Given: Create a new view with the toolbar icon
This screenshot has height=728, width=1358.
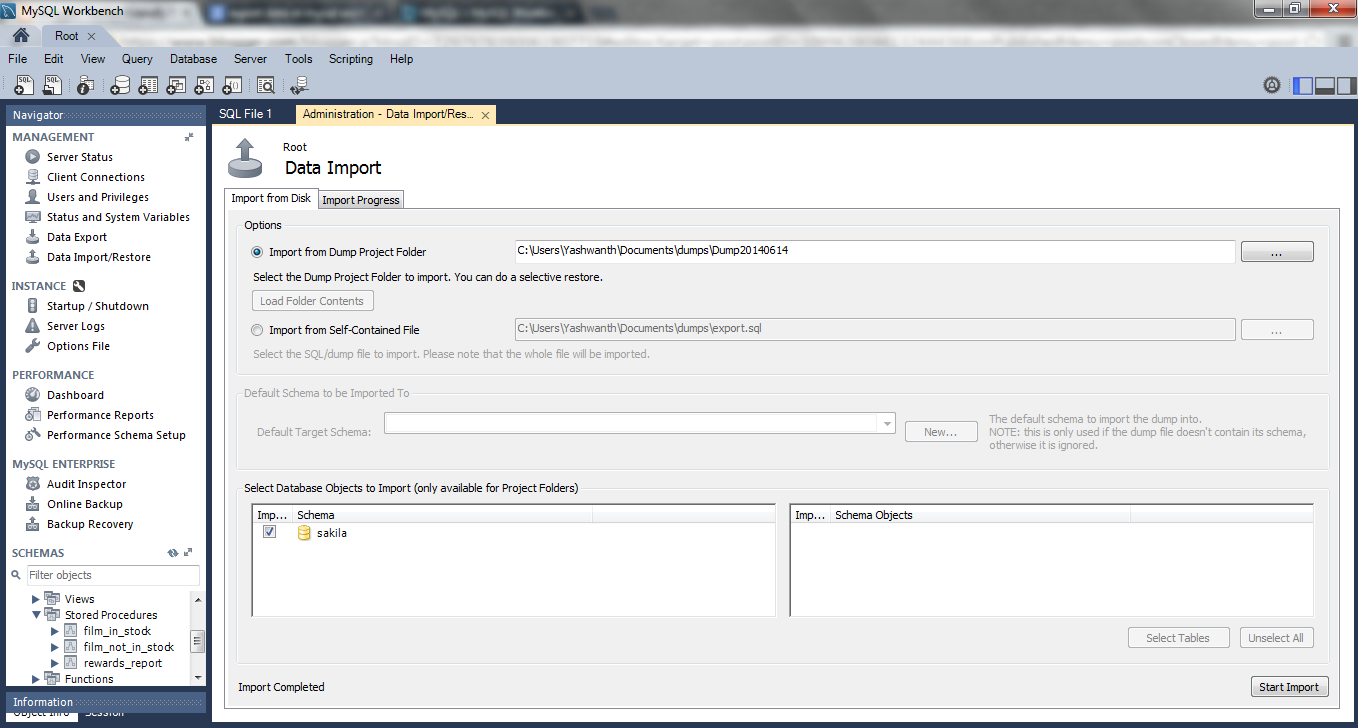Looking at the screenshot, I should (x=175, y=85).
